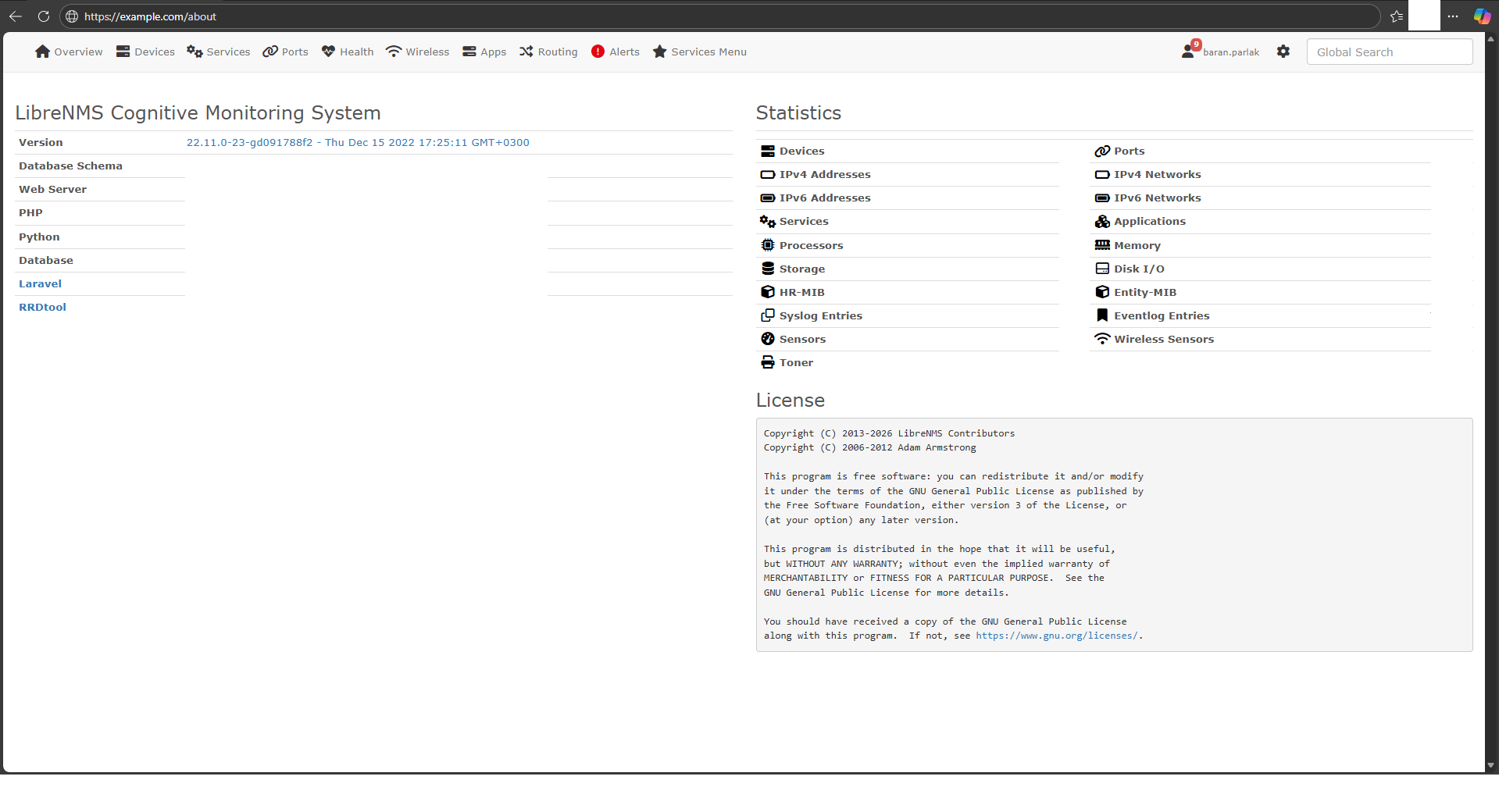Click the Overview home icon
This screenshot has height=812, width=1499.
[42, 52]
